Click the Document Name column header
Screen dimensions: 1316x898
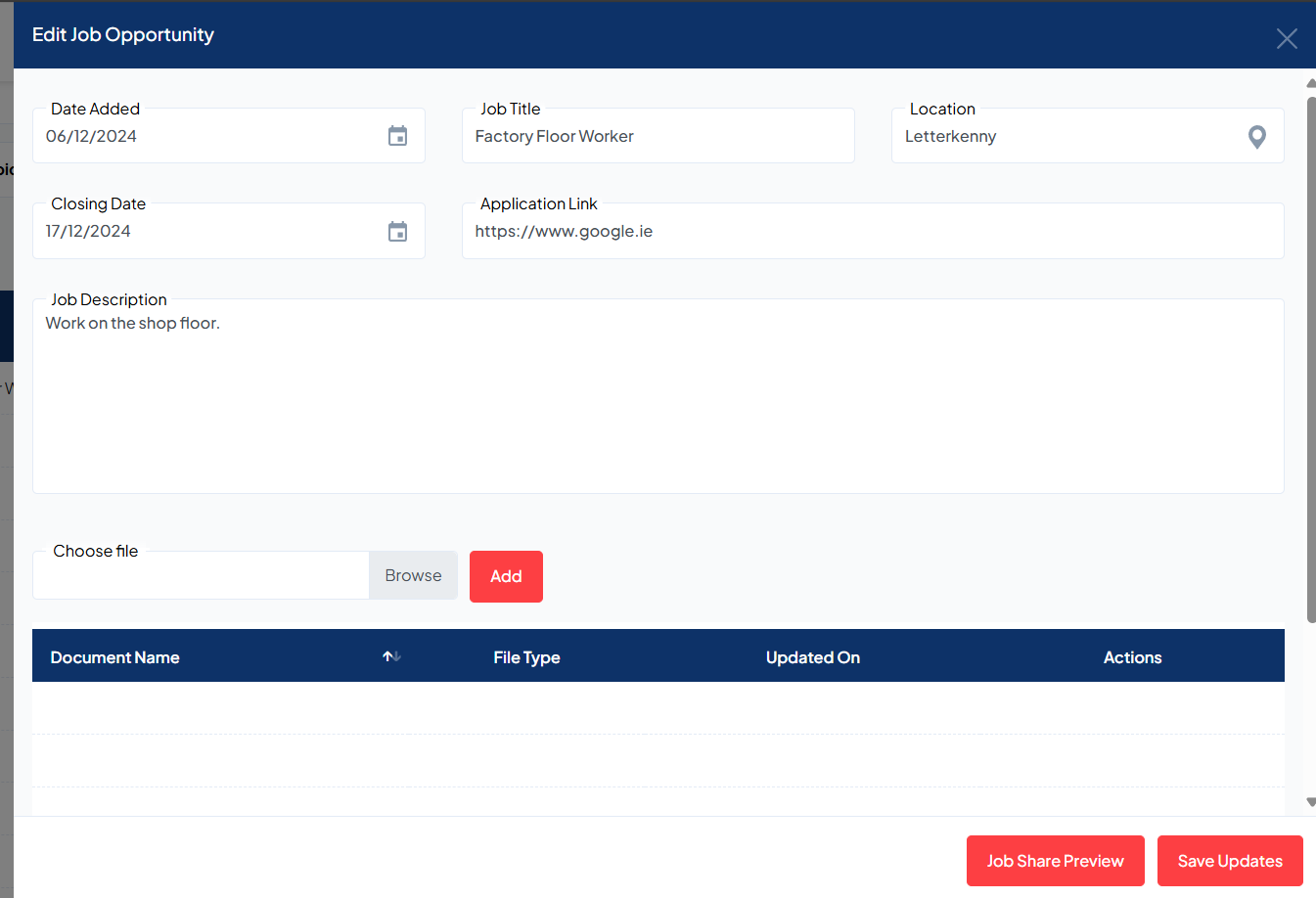tap(115, 657)
